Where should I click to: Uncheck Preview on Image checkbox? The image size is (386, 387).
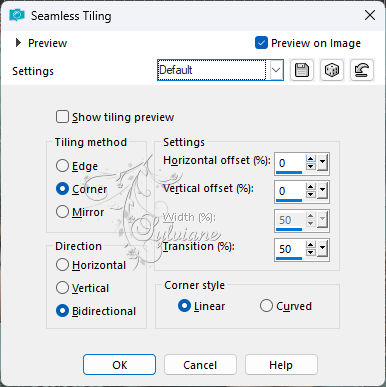[261, 43]
